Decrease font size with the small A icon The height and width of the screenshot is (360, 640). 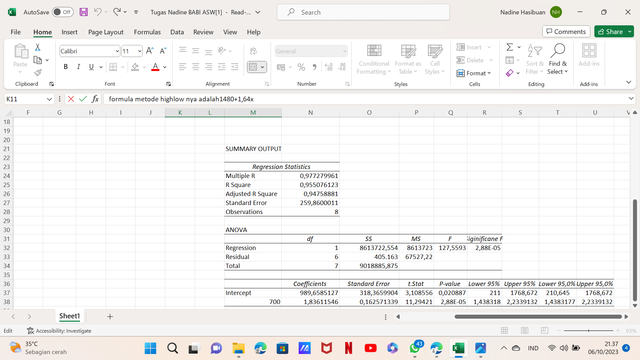coord(163,51)
